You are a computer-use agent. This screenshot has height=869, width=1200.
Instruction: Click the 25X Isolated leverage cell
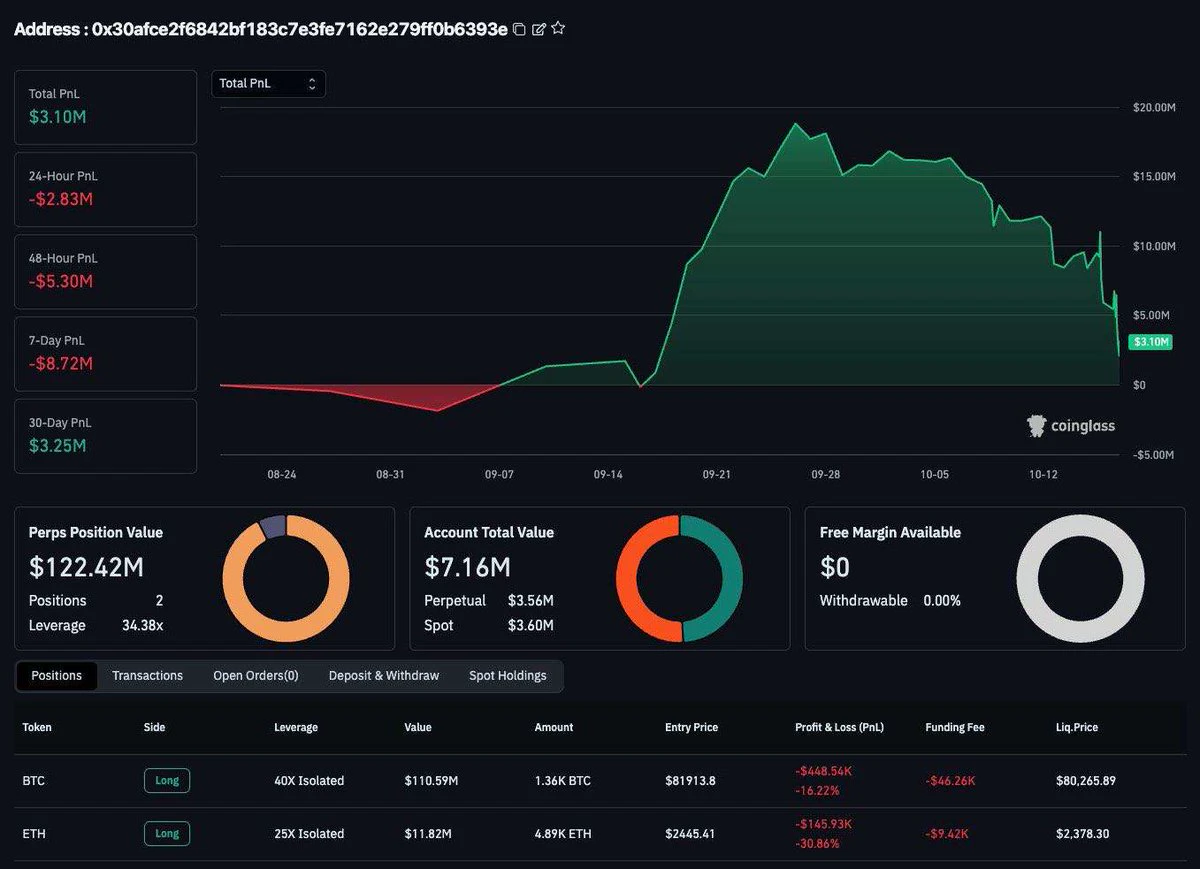[309, 834]
